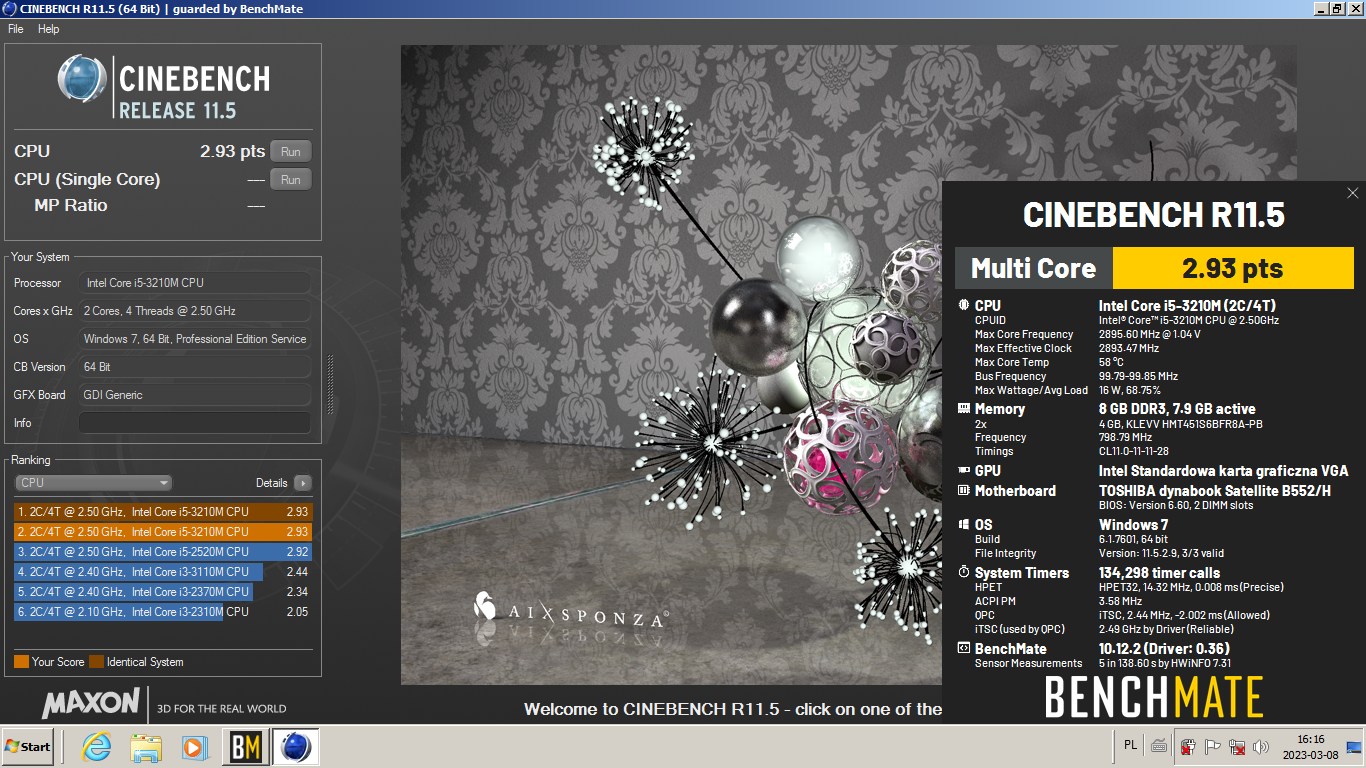
Task: Select ranking row 4 Intel Core i3-3110M
Action: pos(163,572)
